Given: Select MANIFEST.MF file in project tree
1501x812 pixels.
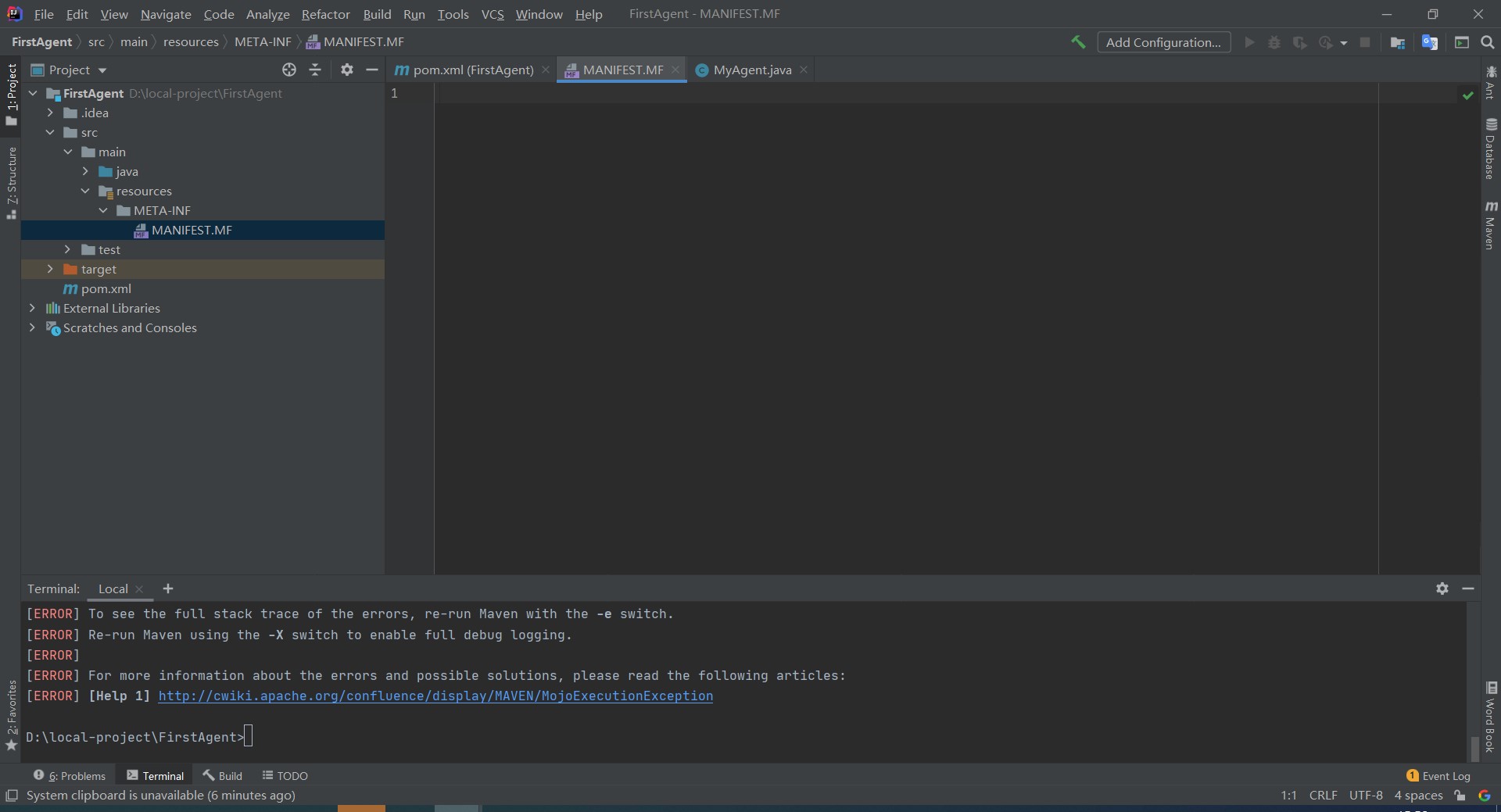Looking at the screenshot, I should click(192, 230).
